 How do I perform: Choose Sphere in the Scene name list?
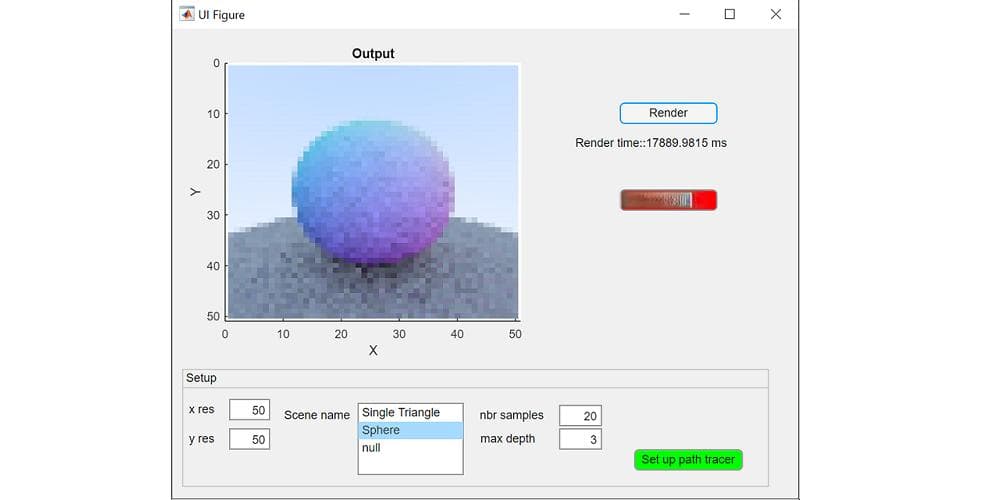coord(410,430)
